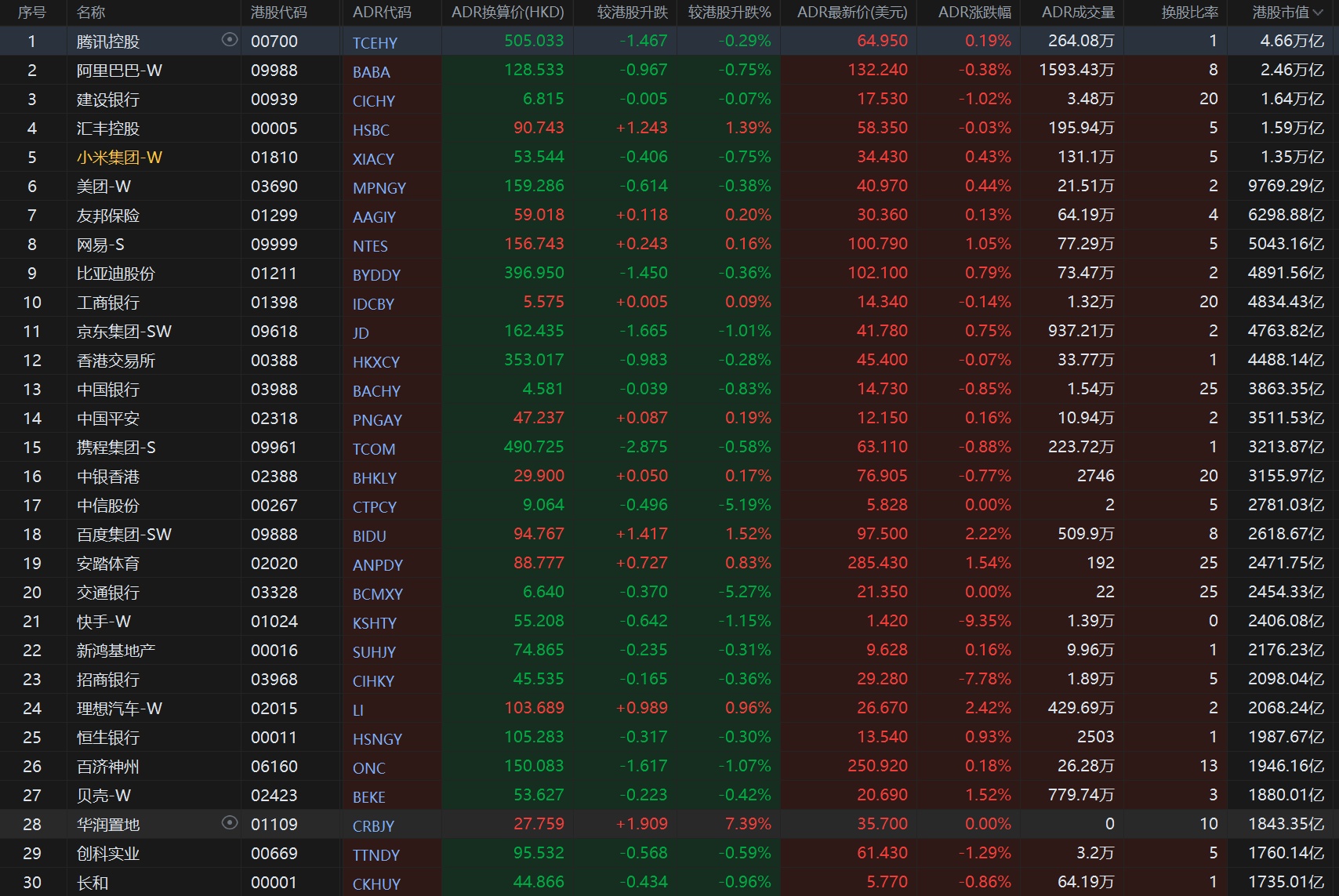The image size is (1339, 896).
Task: Sort by the ADR代码 column header
Action: point(382,13)
